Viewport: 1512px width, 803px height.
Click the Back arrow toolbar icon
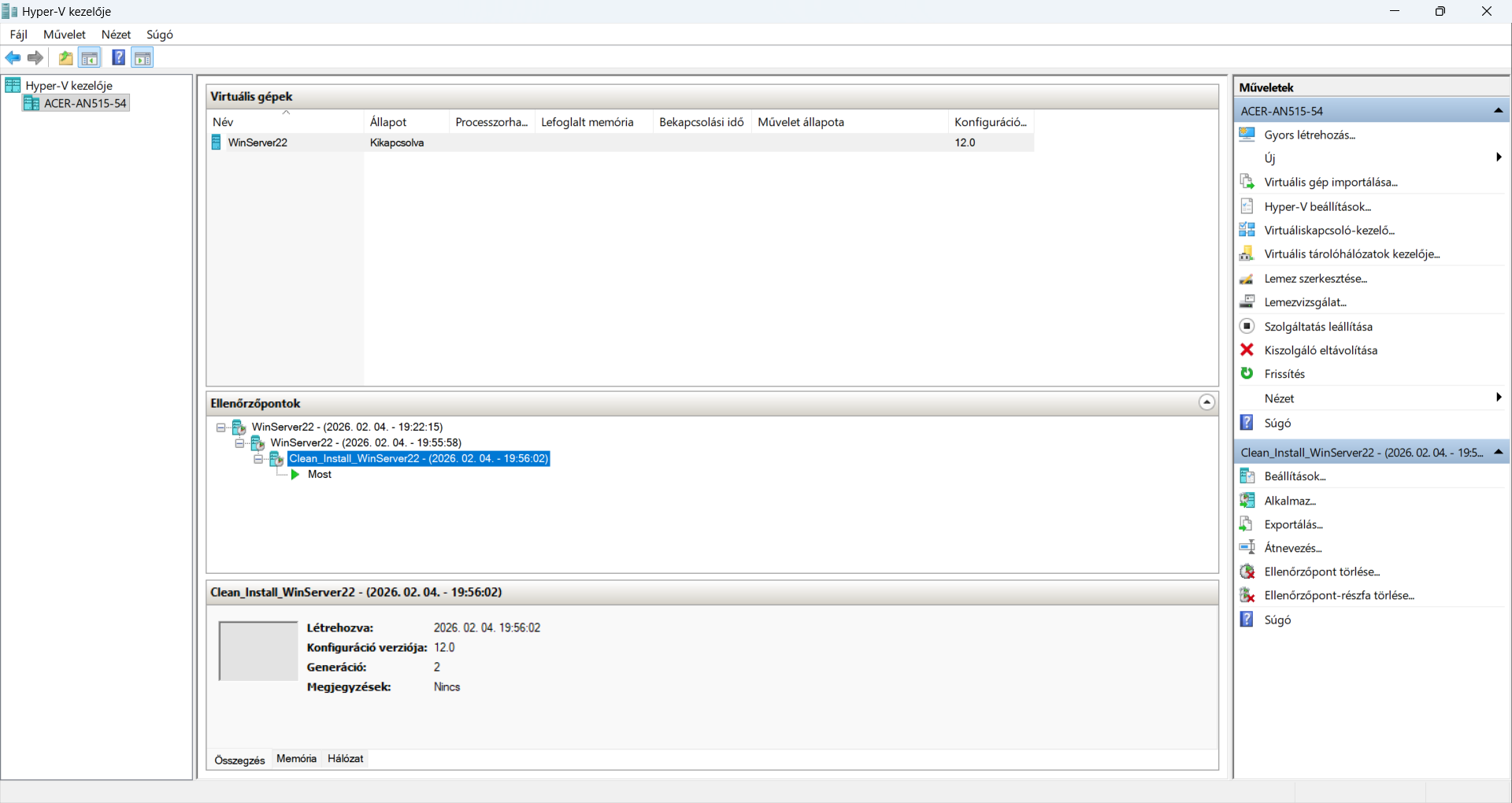[13, 57]
